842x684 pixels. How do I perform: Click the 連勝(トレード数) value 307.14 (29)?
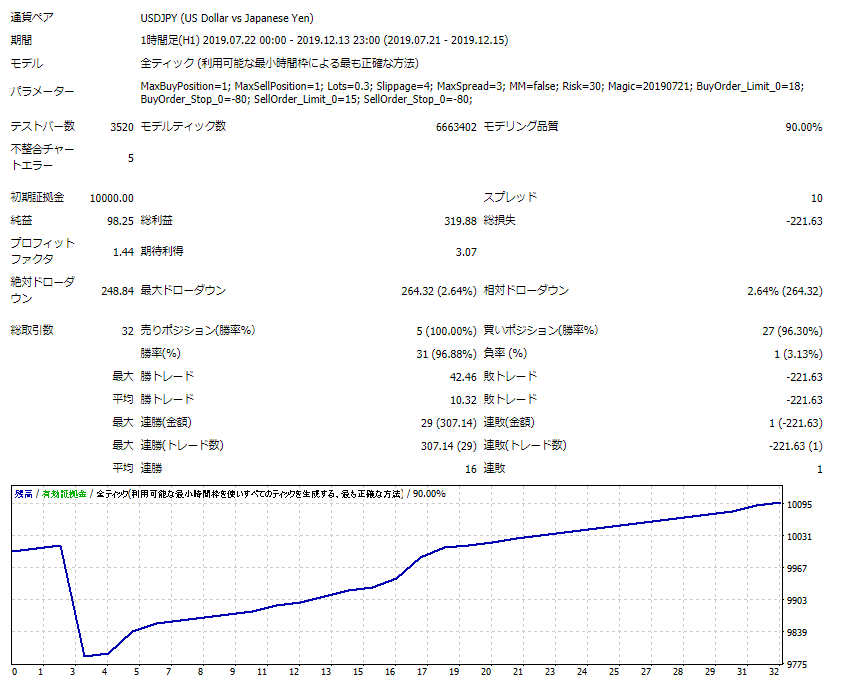point(448,446)
